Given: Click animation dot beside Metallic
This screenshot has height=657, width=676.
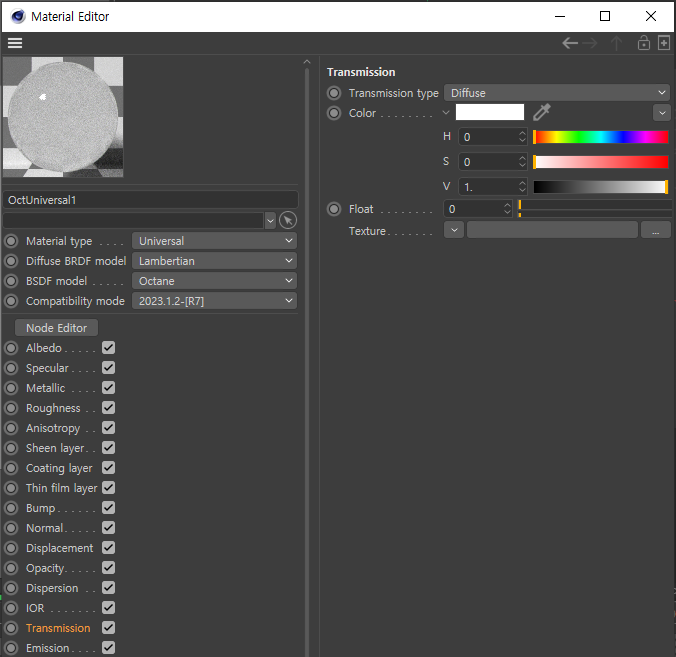Looking at the screenshot, I should [11, 388].
